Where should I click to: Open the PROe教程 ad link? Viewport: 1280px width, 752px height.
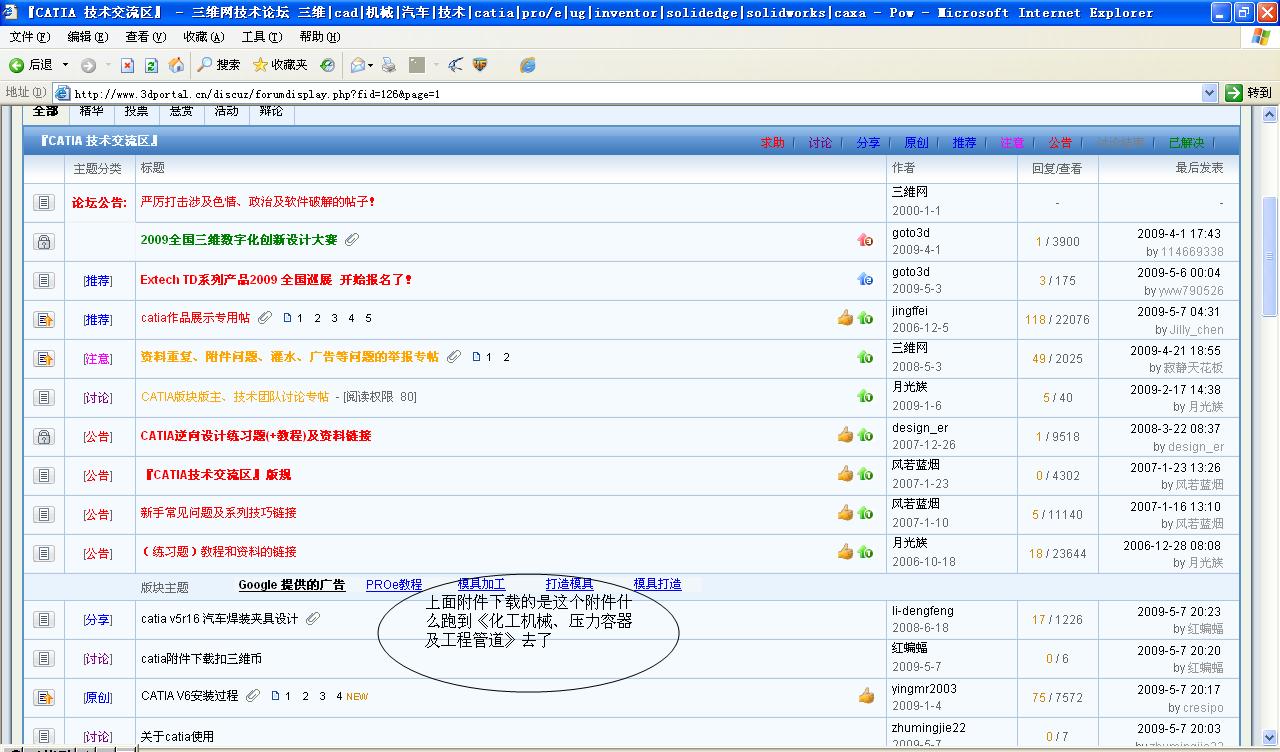[x=394, y=585]
